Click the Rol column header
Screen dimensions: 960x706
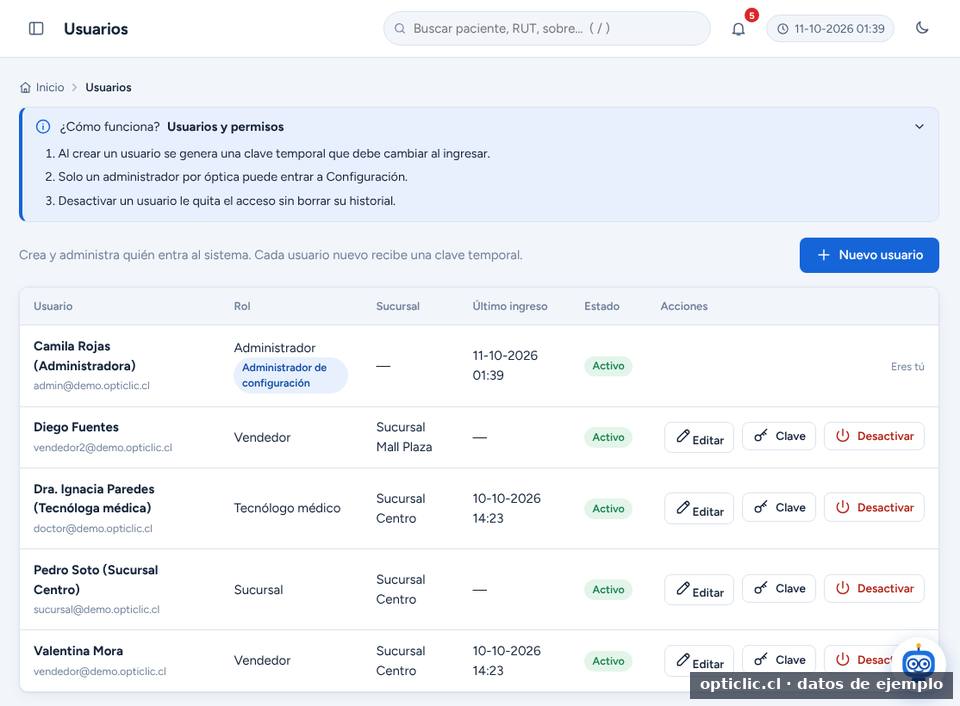(x=242, y=306)
